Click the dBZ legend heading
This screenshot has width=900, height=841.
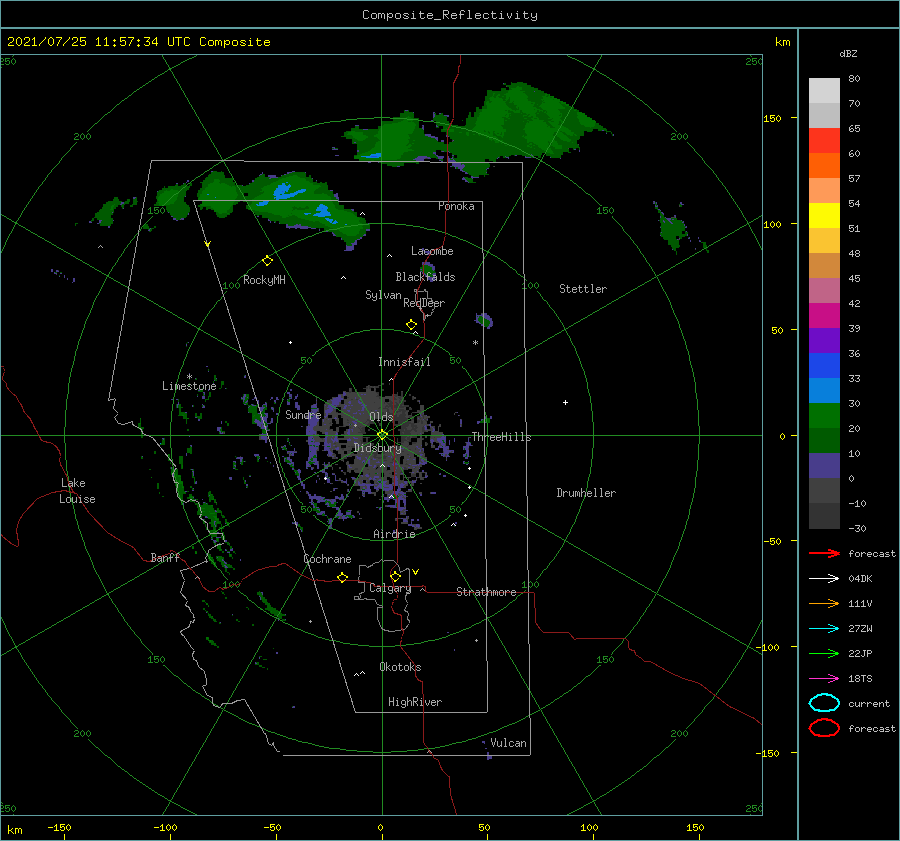click(848, 53)
